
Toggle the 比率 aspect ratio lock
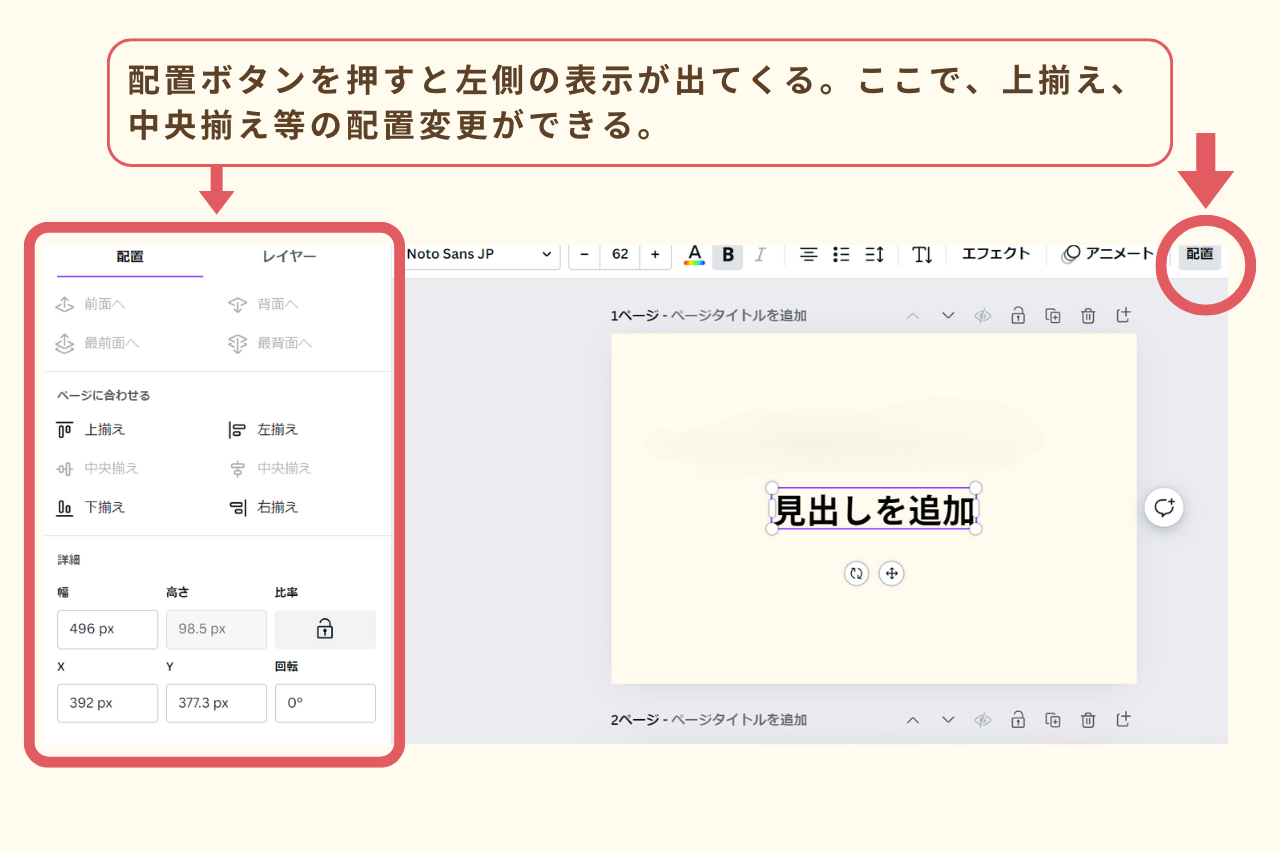pos(325,629)
